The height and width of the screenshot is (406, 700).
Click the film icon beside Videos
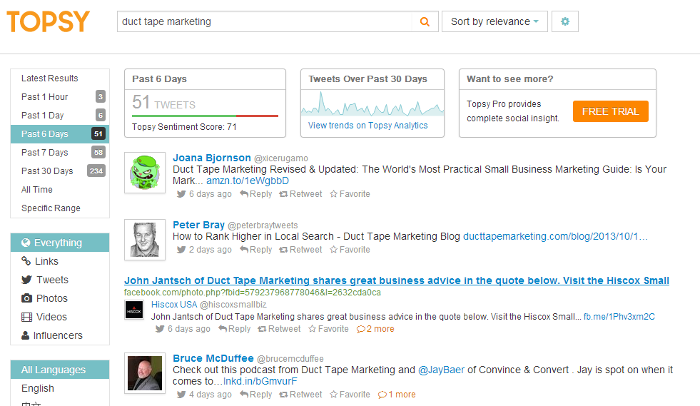[26, 317]
